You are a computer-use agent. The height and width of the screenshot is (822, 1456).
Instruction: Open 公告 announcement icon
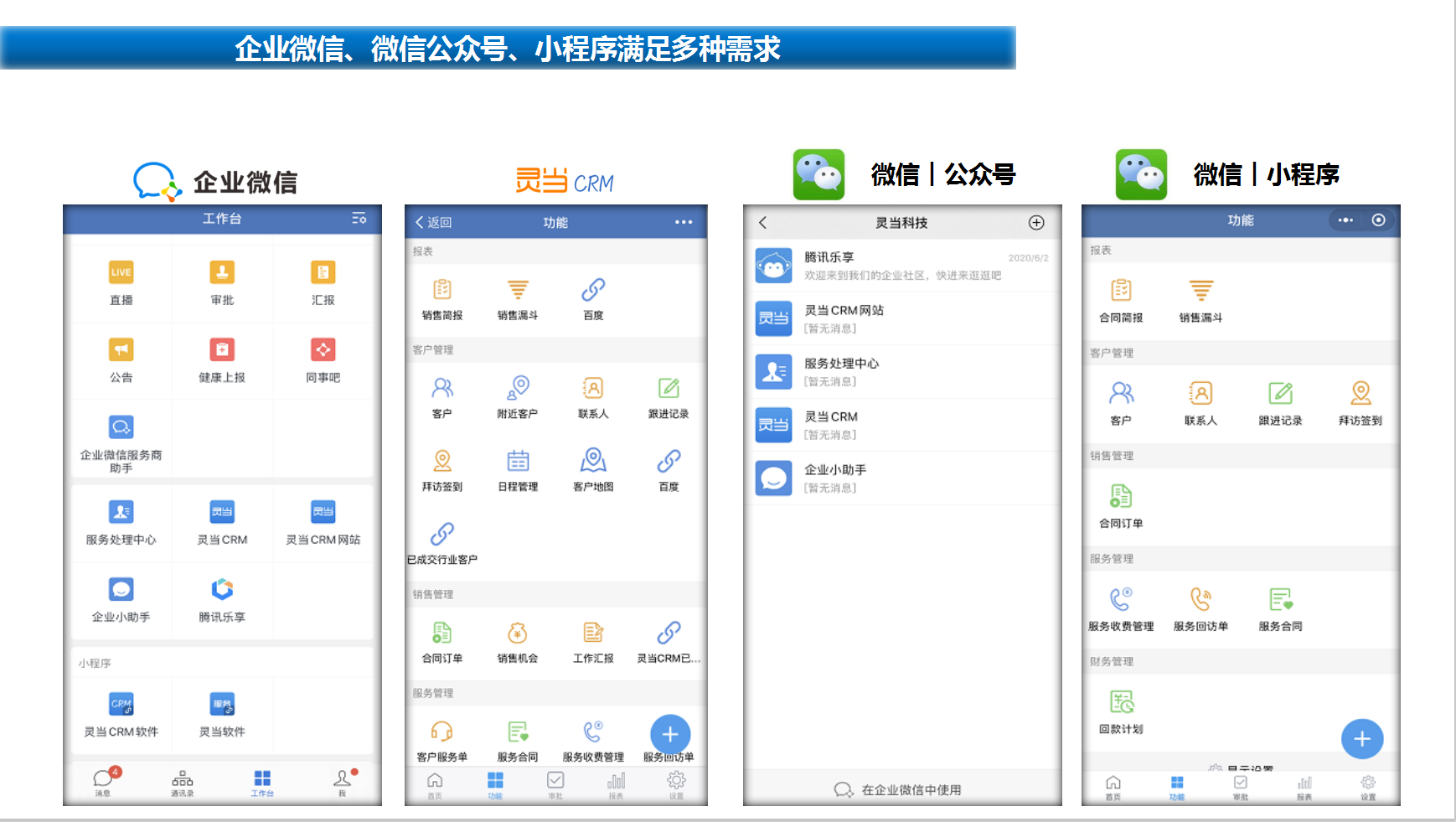[121, 350]
